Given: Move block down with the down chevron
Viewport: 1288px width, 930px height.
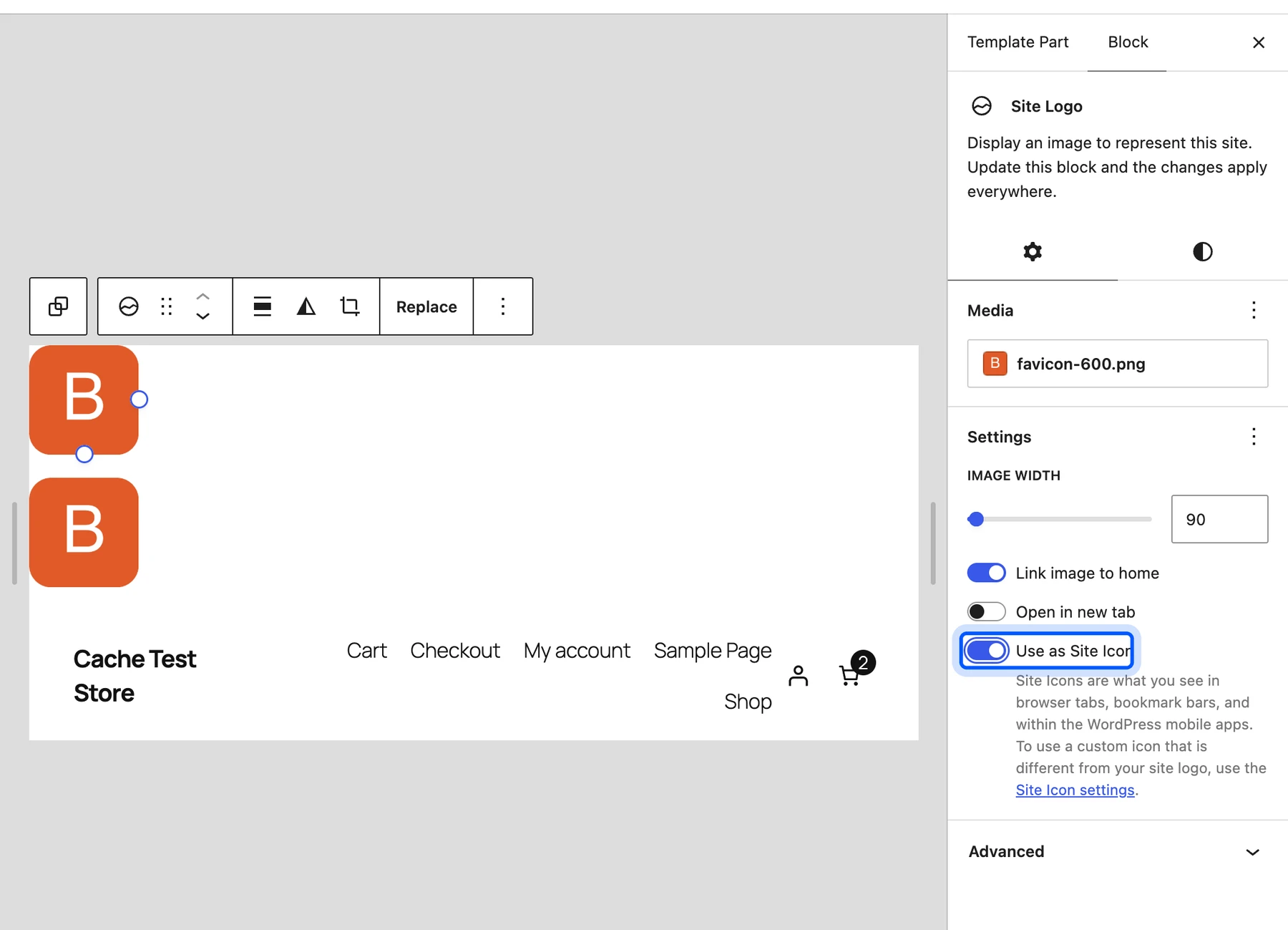Looking at the screenshot, I should point(203,316).
